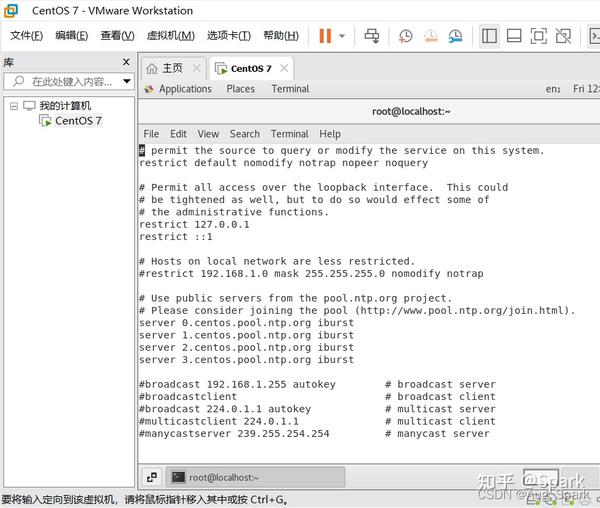Open the terminal View menu

208,134
